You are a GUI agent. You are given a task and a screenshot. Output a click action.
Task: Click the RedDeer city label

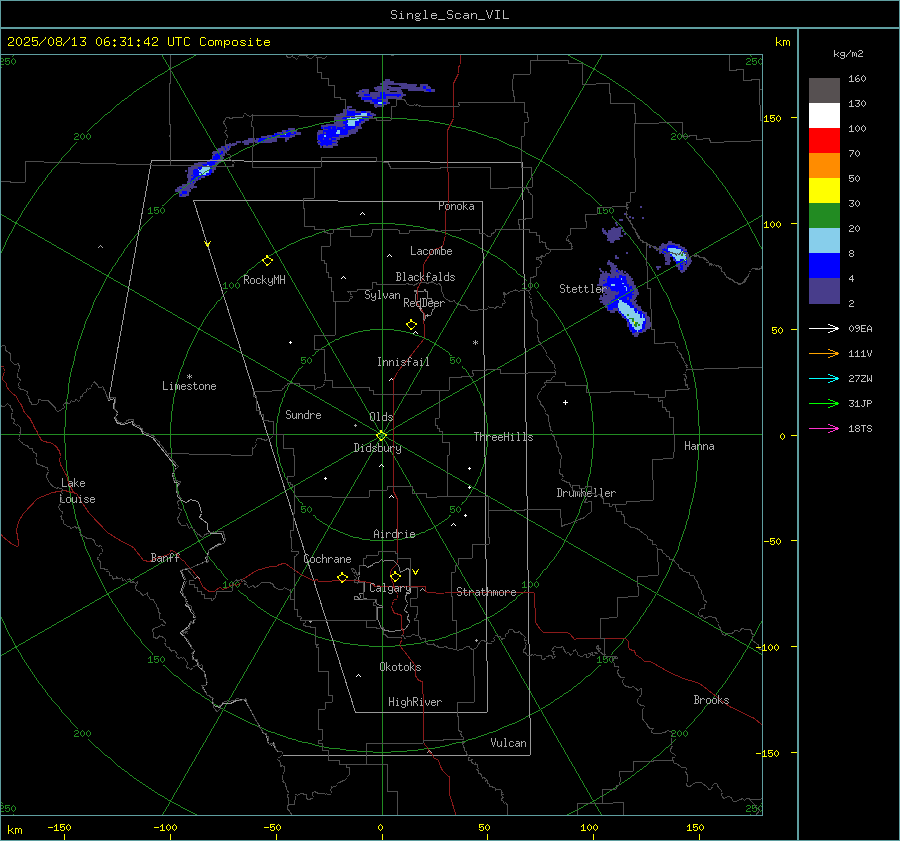424,303
